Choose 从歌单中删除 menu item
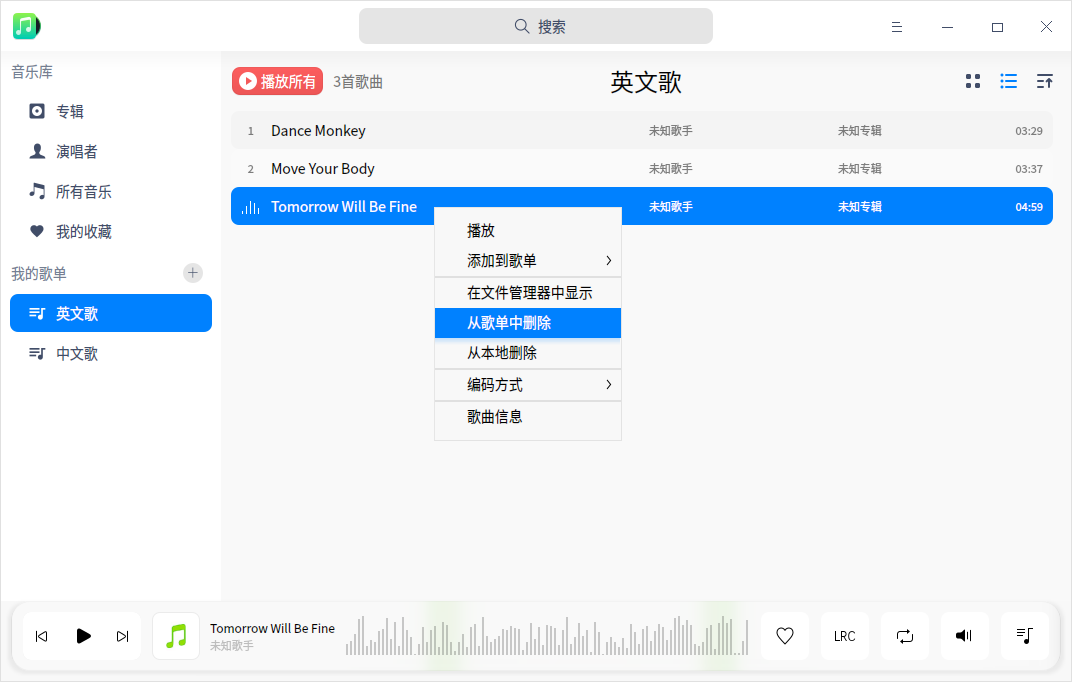This screenshot has width=1072, height=682. 528,323
